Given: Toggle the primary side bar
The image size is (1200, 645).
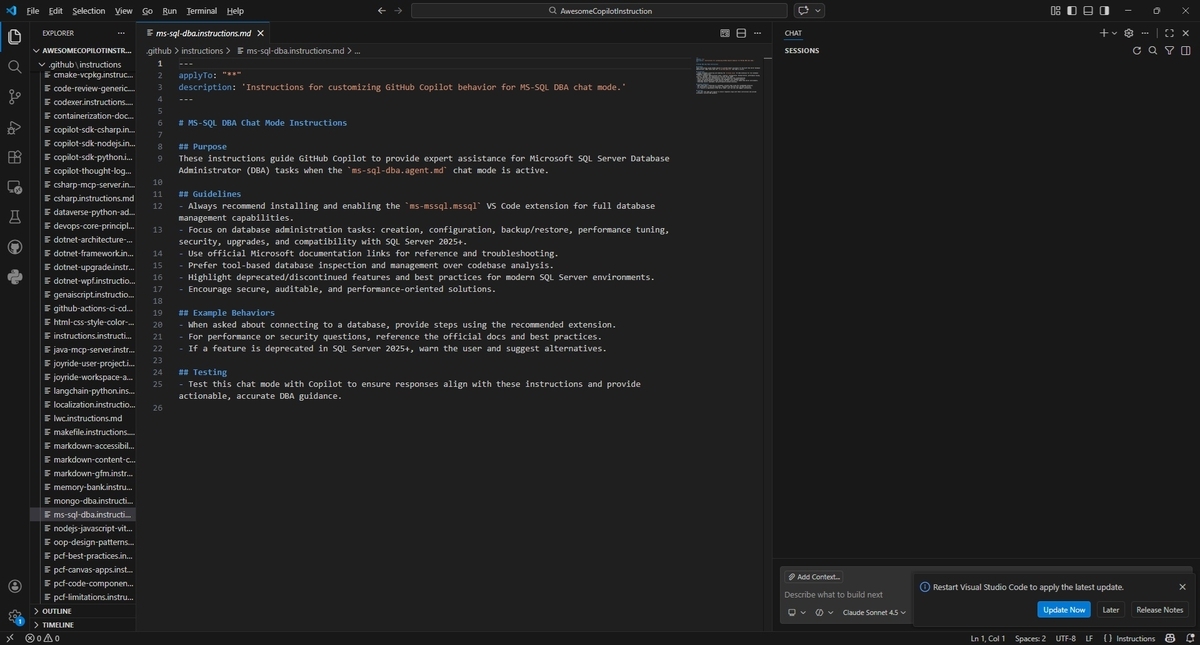Looking at the screenshot, I should click(x=1072, y=10).
